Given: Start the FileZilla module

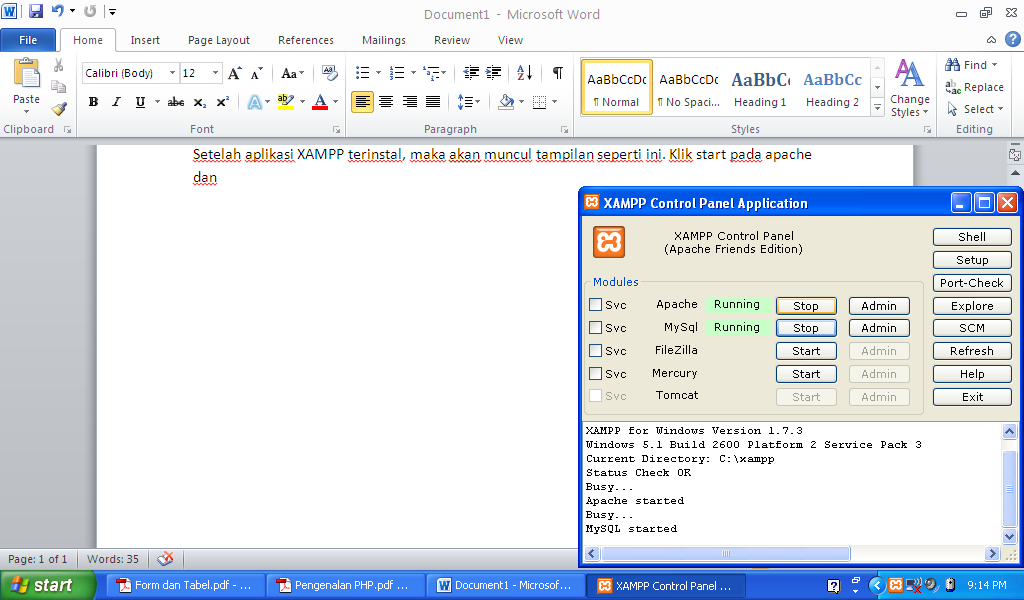Looking at the screenshot, I should (806, 351).
